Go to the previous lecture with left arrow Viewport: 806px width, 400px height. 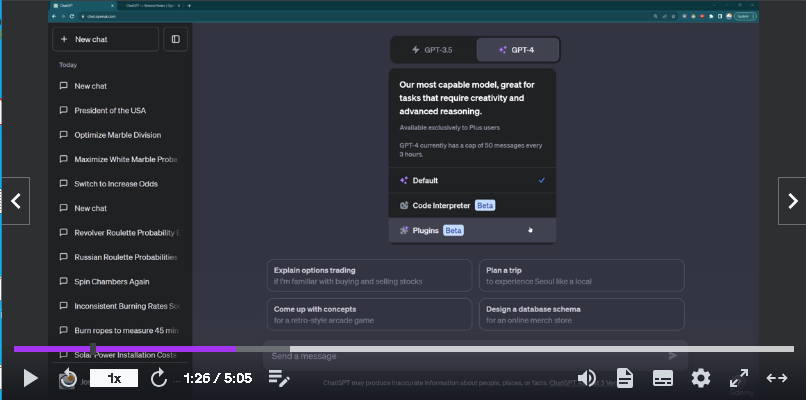16,201
